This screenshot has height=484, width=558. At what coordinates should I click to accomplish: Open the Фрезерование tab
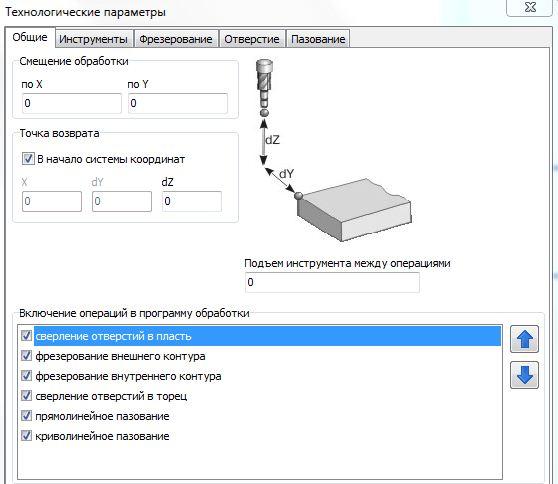click(x=176, y=39)
